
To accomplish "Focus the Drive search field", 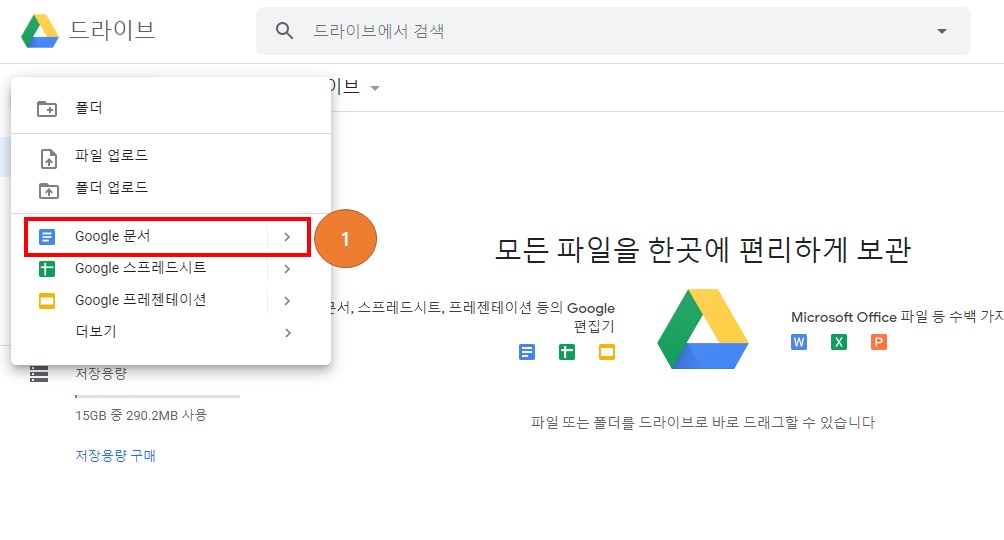I will [x=613, y=31].
